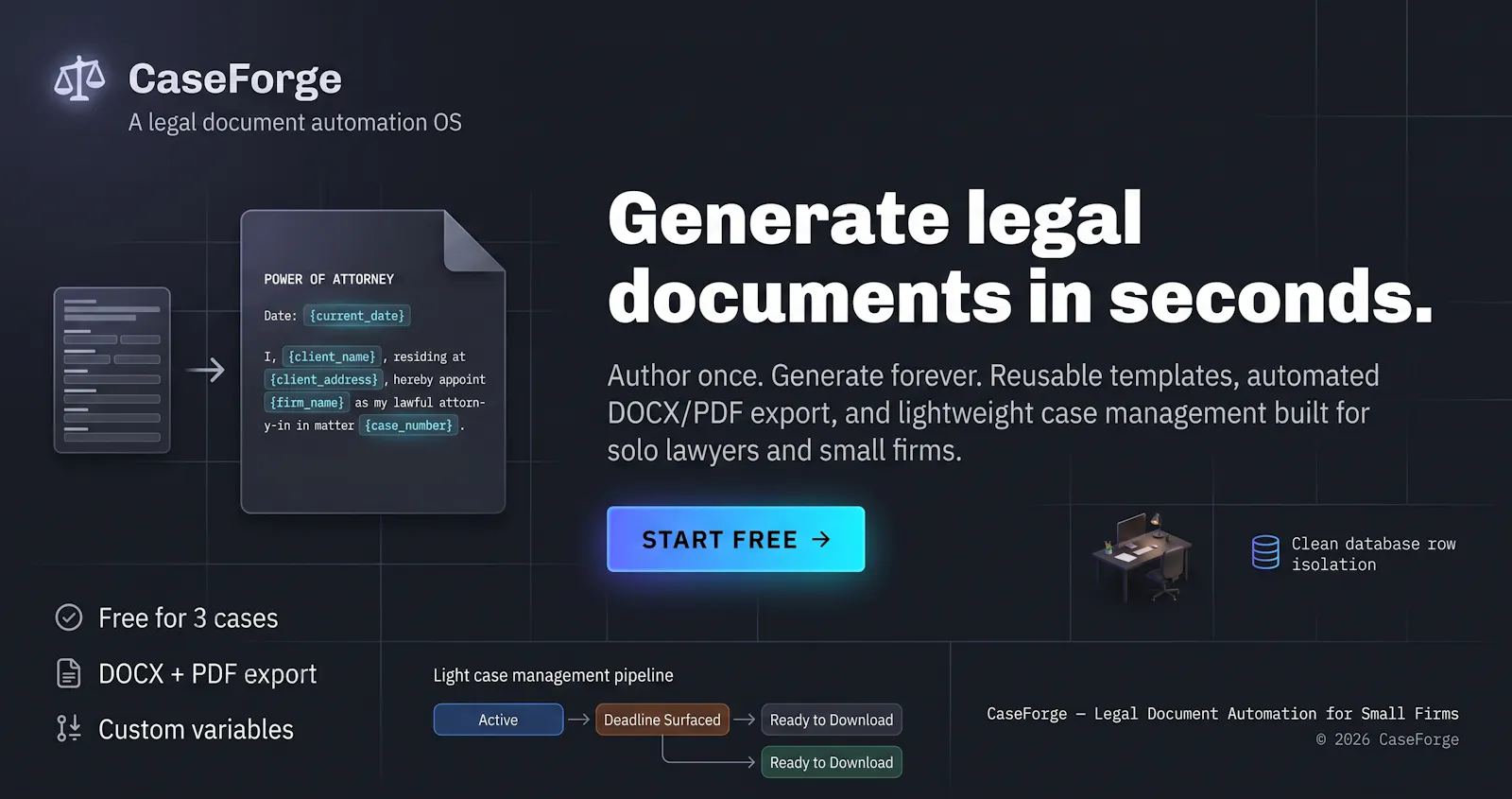Click the {firm_name} variable chip
The image size is (1512, 799).
point(307,402)
